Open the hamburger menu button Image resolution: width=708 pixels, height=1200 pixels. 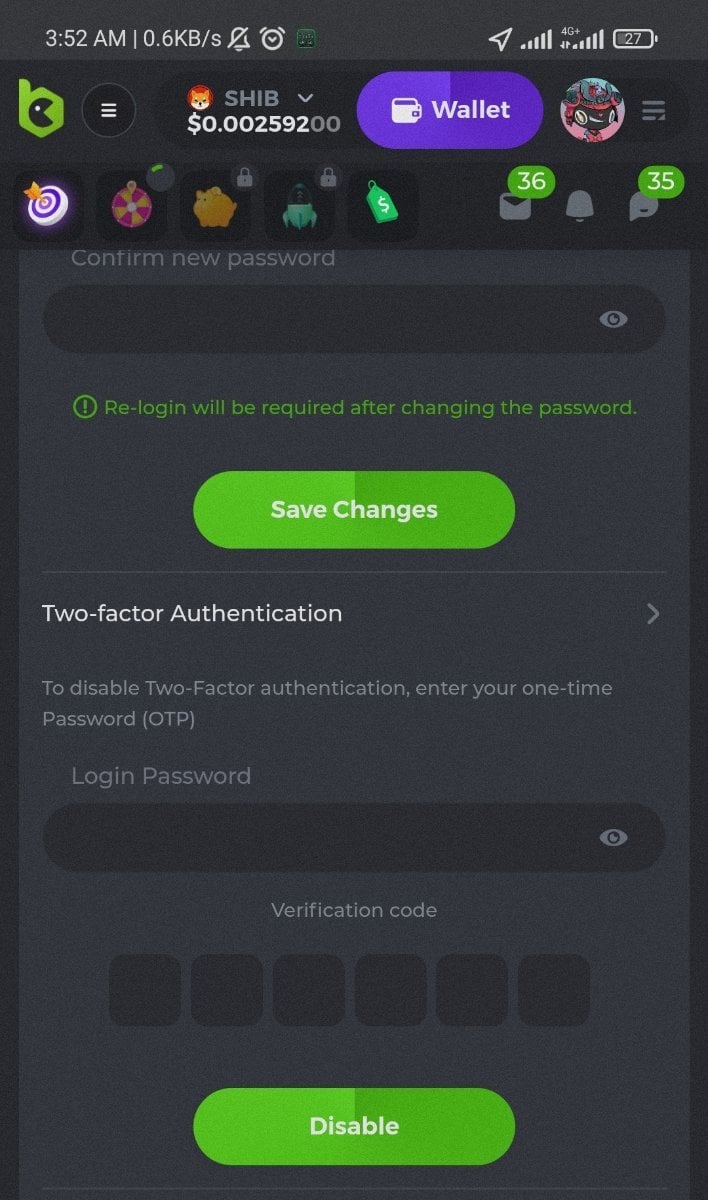[109, 110]
